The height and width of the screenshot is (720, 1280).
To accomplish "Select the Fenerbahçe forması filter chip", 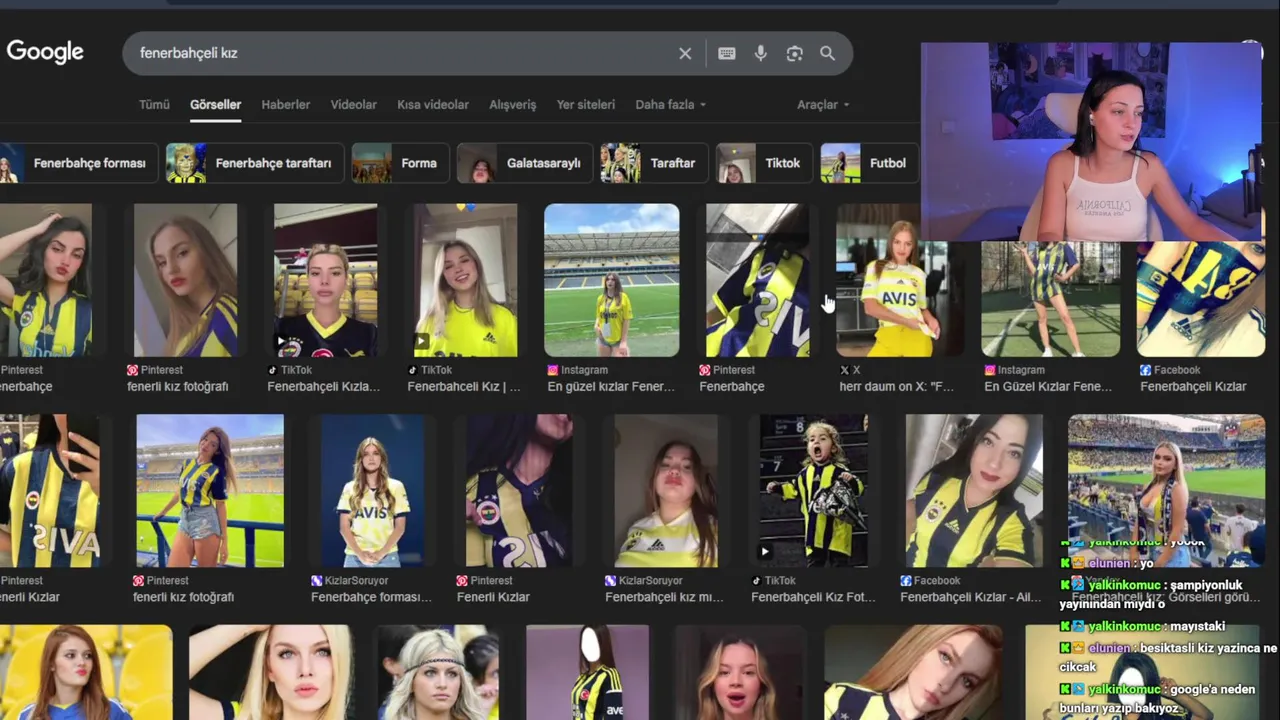I will (79, 163).
